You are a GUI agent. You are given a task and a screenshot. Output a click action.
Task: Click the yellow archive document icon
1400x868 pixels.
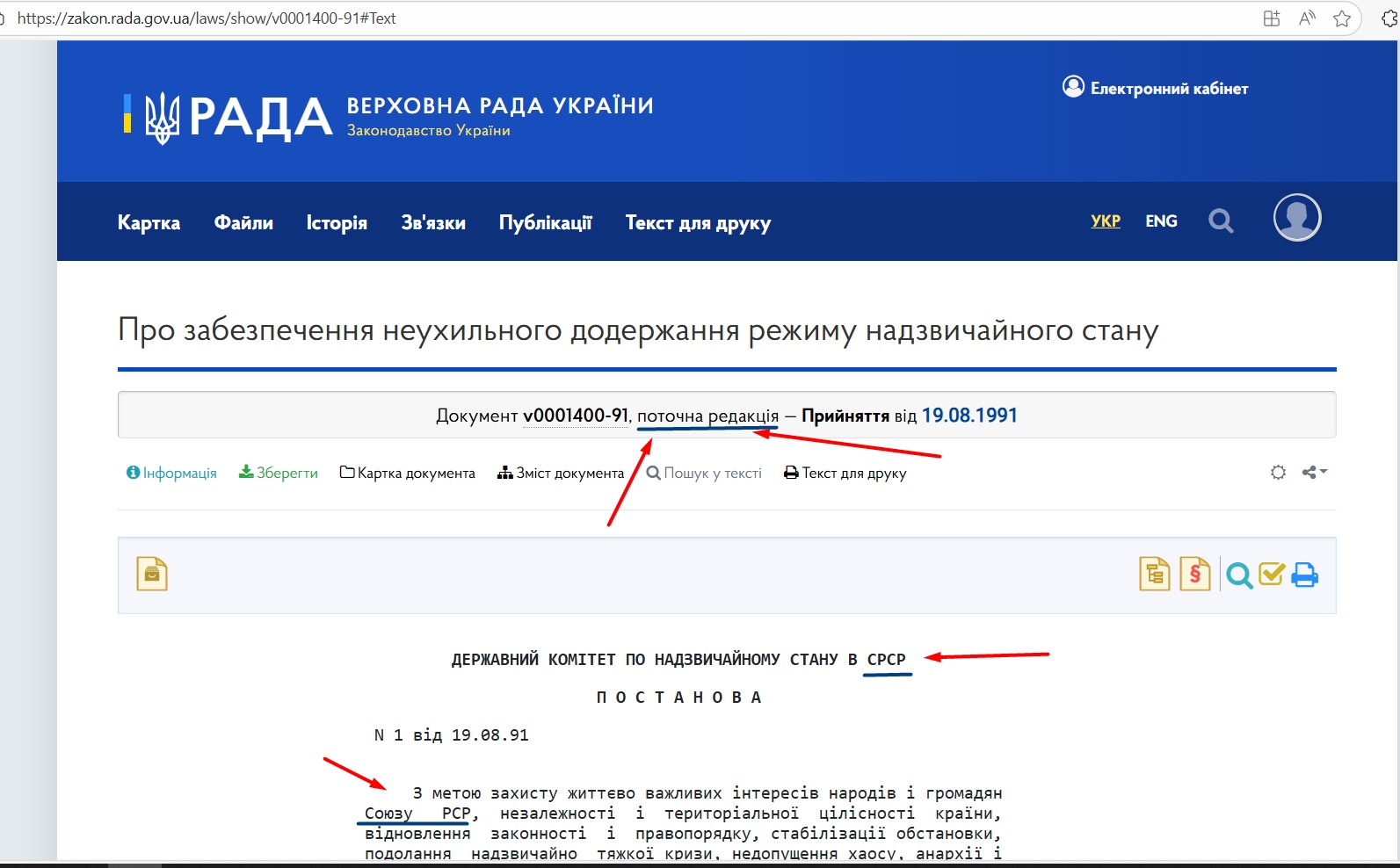click(152, 575)
